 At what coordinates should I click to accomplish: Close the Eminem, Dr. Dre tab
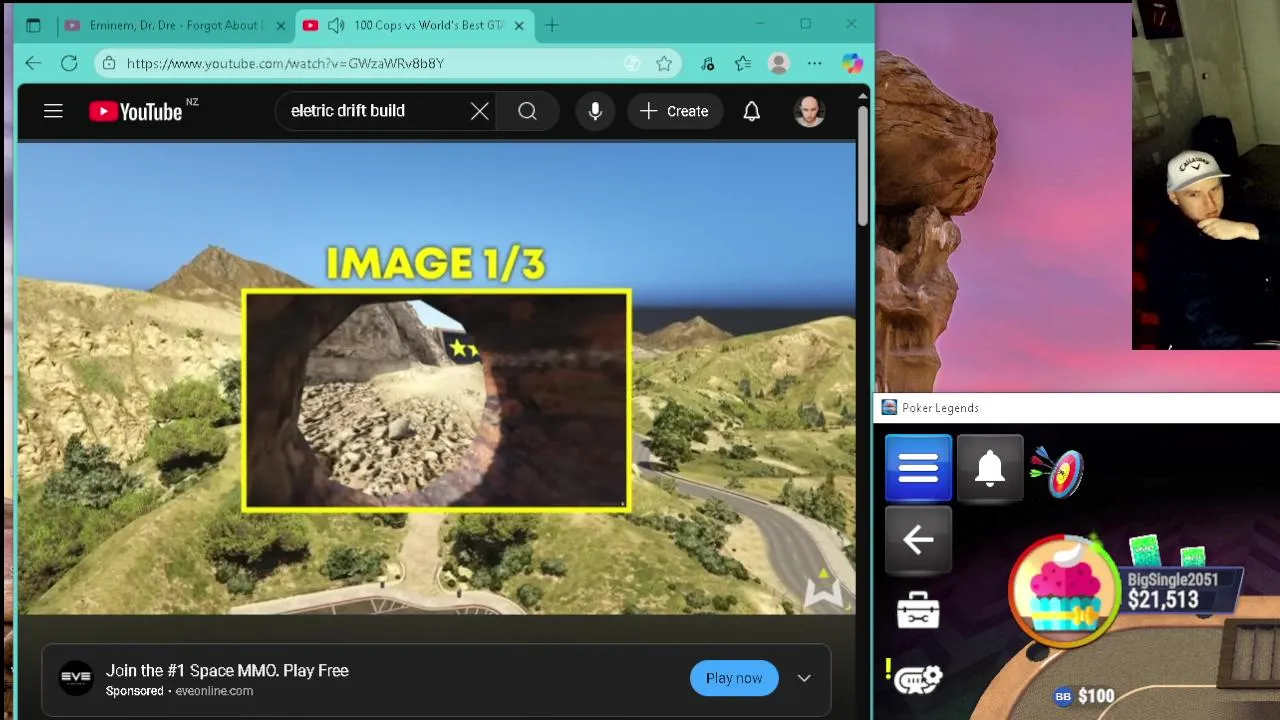(x=281, y=25)
